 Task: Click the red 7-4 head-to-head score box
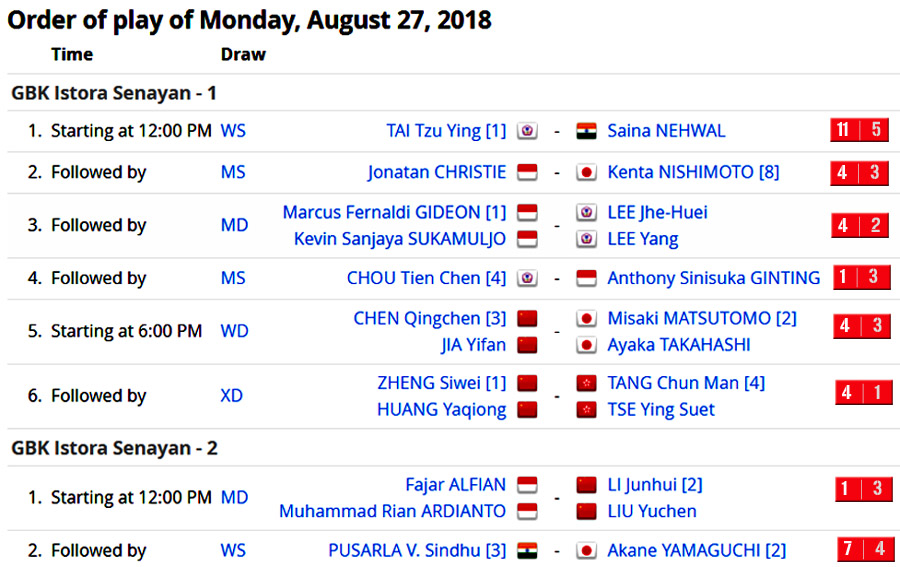point(865,550)
